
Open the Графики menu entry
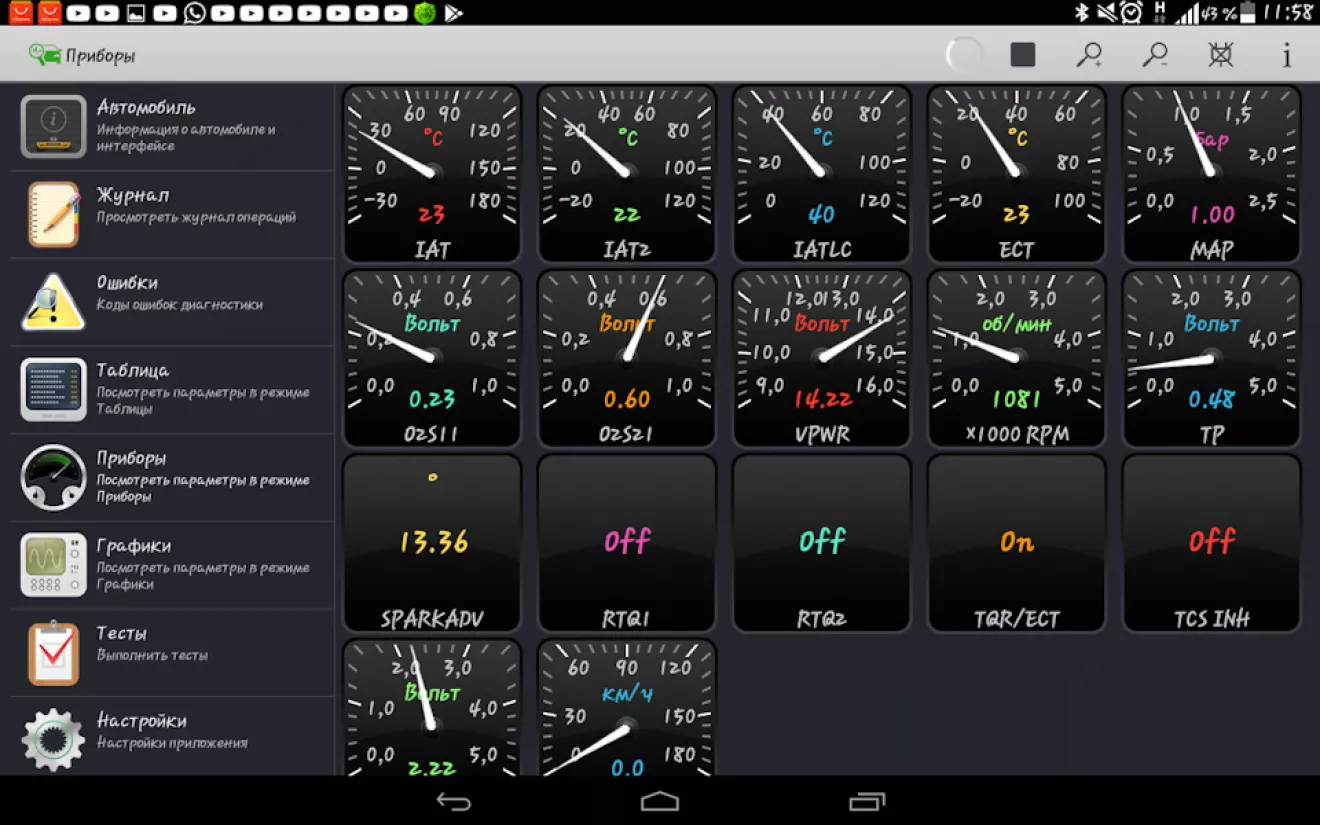(x=172, y=565)
